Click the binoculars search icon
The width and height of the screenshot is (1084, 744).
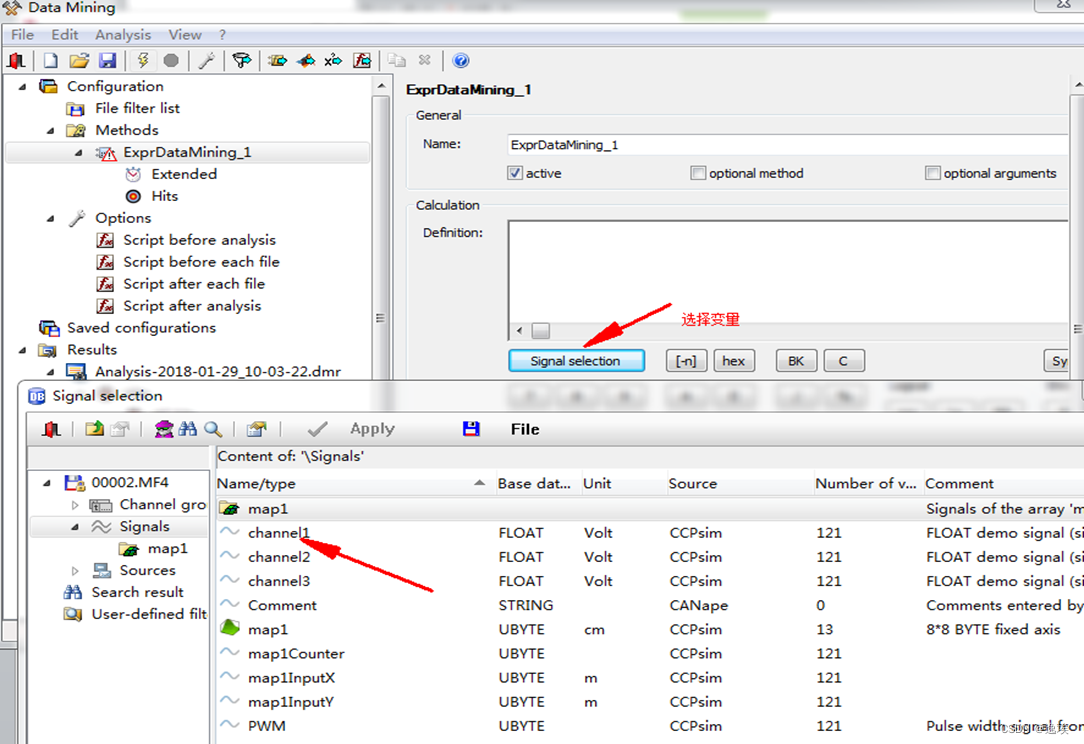(187, 429)
